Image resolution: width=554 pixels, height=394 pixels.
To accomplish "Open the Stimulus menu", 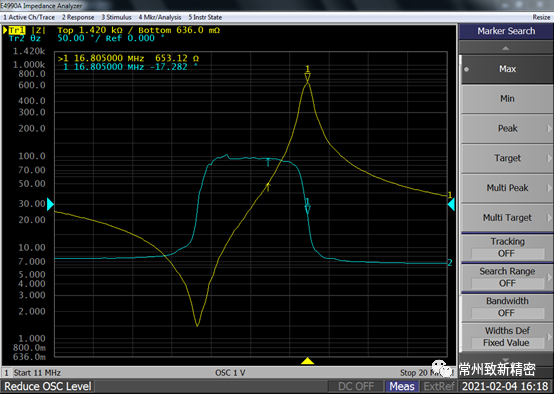I will (x=116, y=17).
